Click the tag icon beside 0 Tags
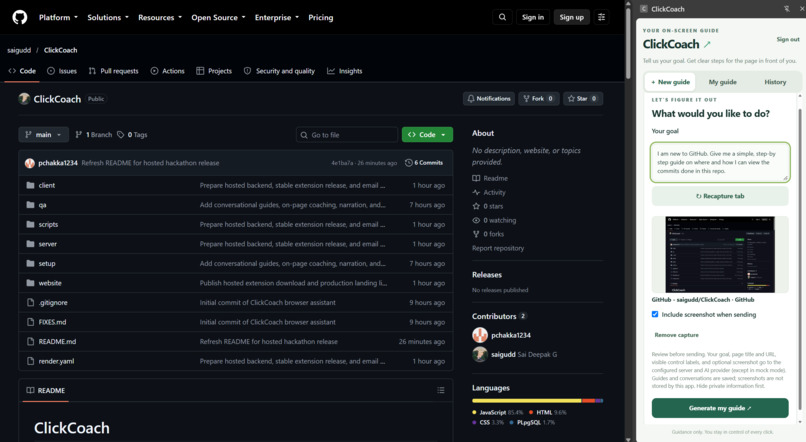806x442 pixels. pyautogui.click(x=121, y=135)
